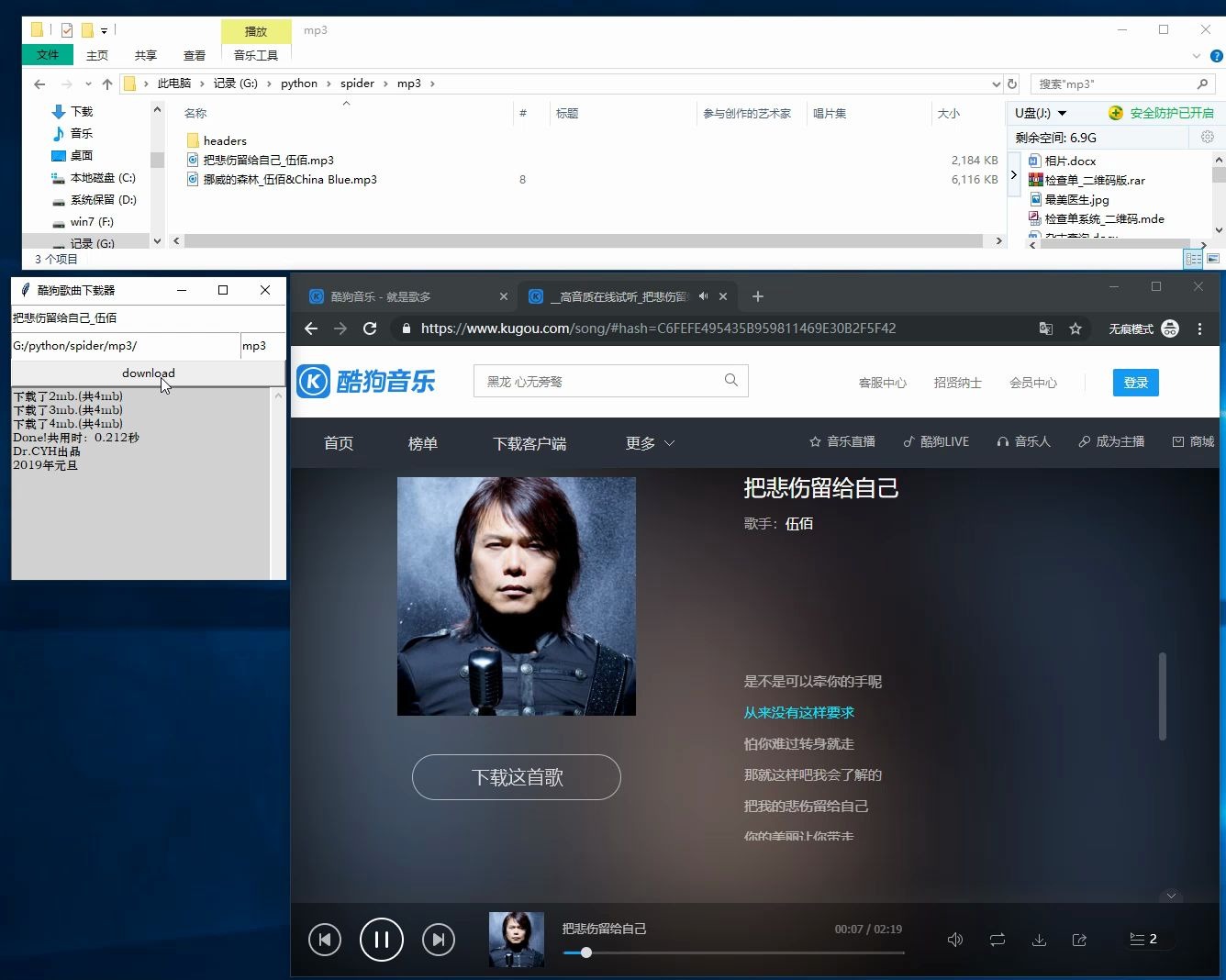Click the incognito mode indicator

[x=1143, y=329]
